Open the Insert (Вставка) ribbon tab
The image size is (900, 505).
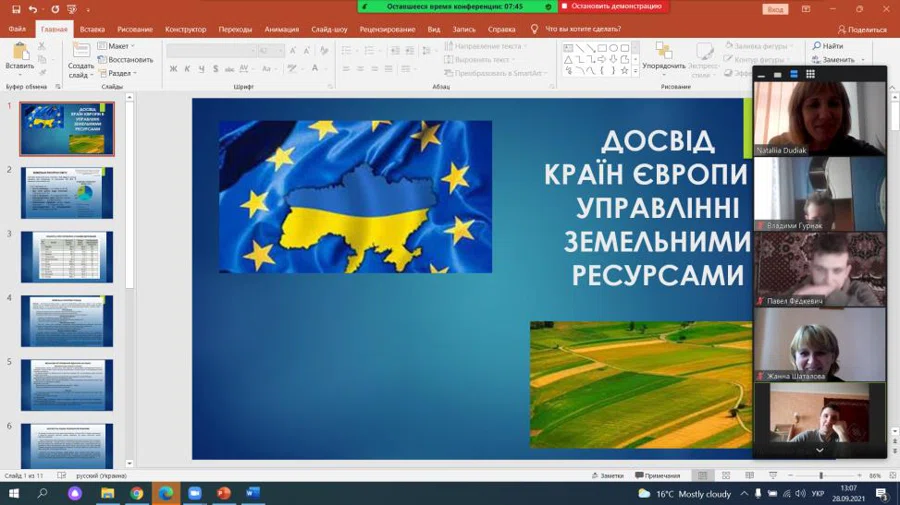point(92,29)
